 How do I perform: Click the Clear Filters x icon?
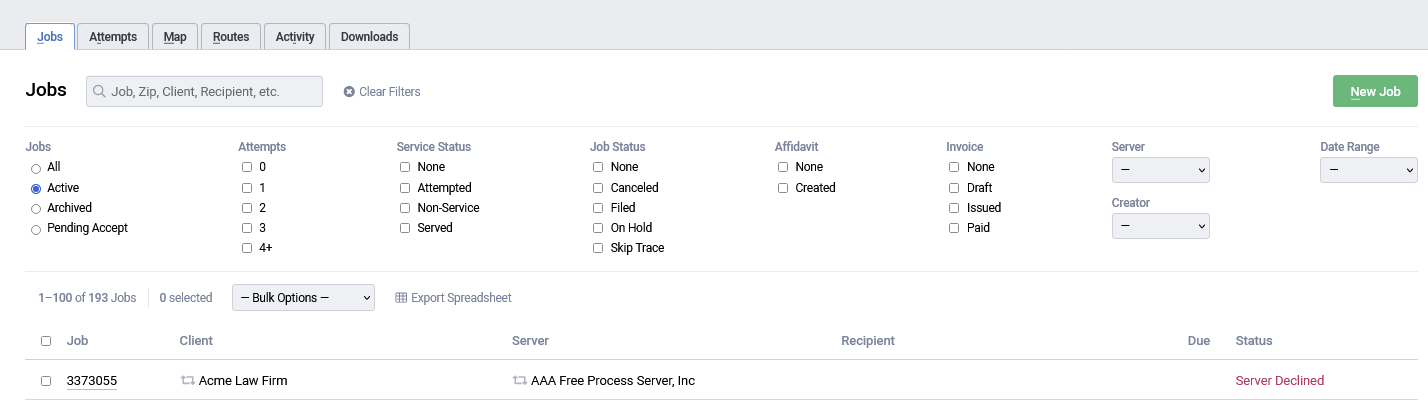[x=349, y=92]
